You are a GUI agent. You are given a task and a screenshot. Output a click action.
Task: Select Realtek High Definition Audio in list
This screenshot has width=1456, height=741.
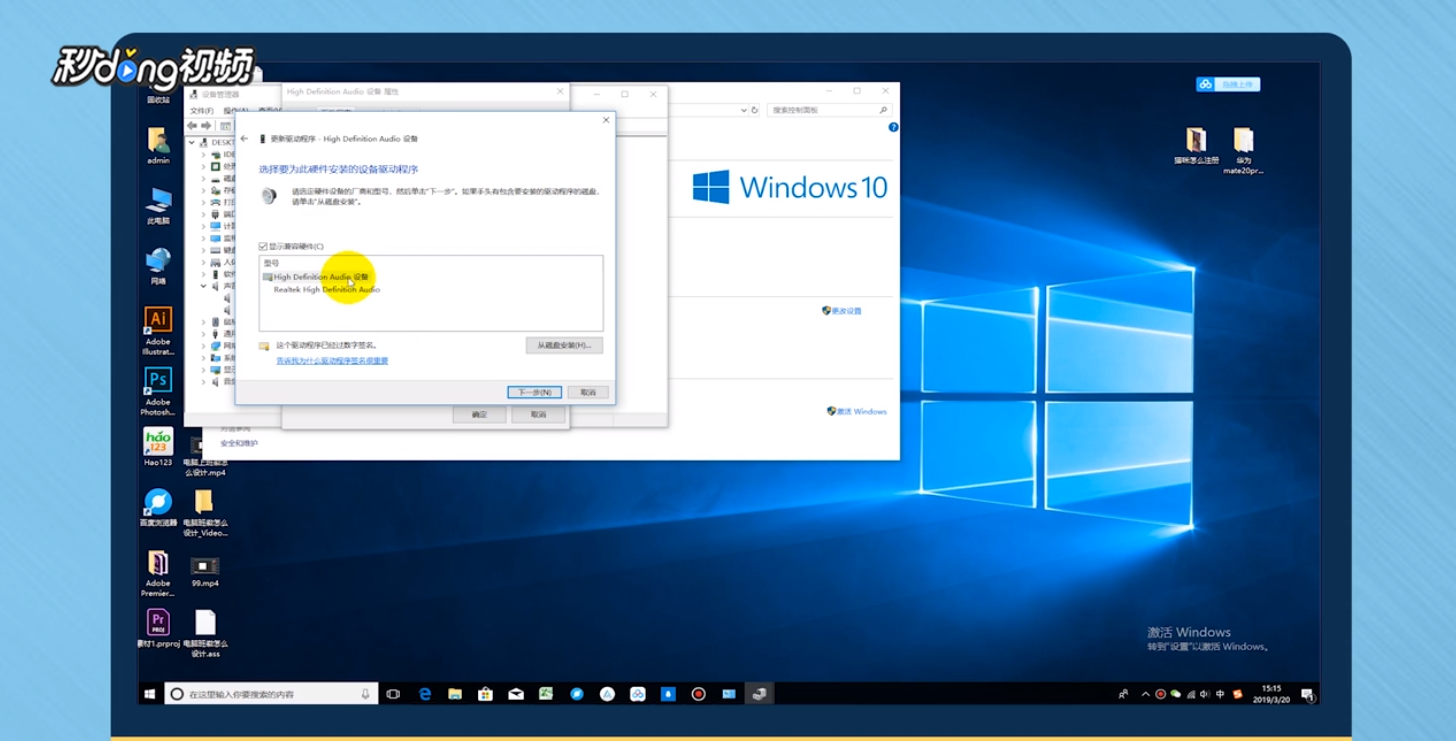click(x=326, y=290)
